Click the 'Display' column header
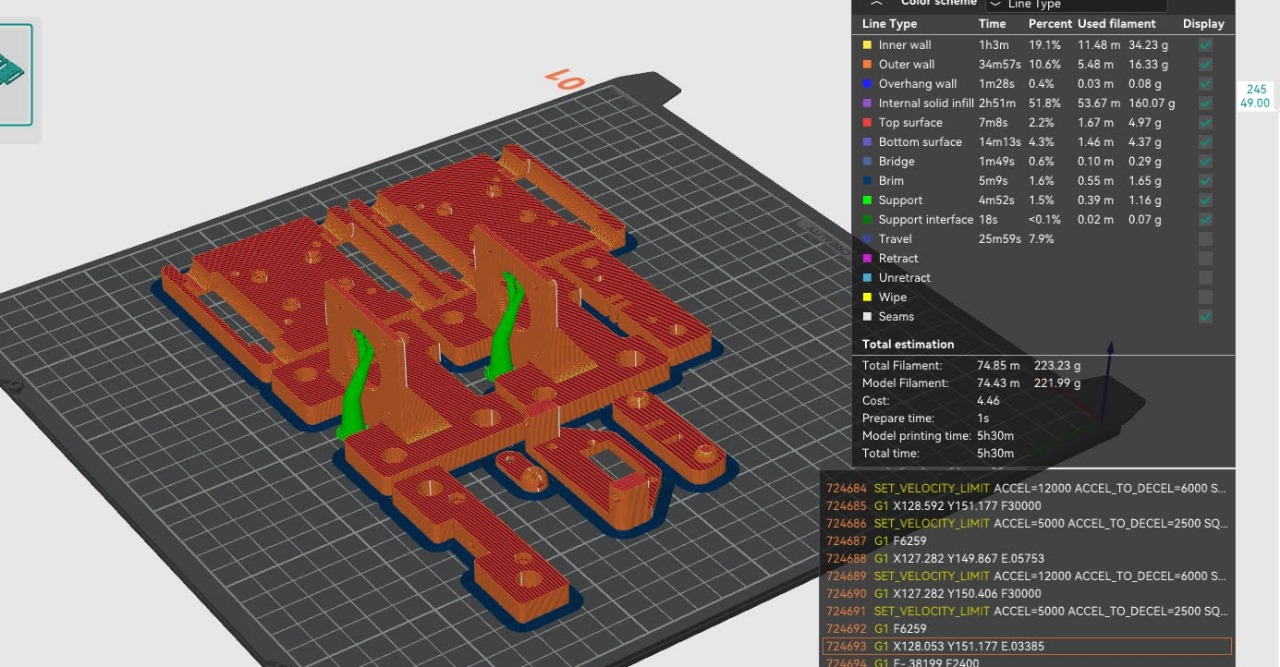The width and height of the screenshot is (1280, 667). coord(1203,23)
